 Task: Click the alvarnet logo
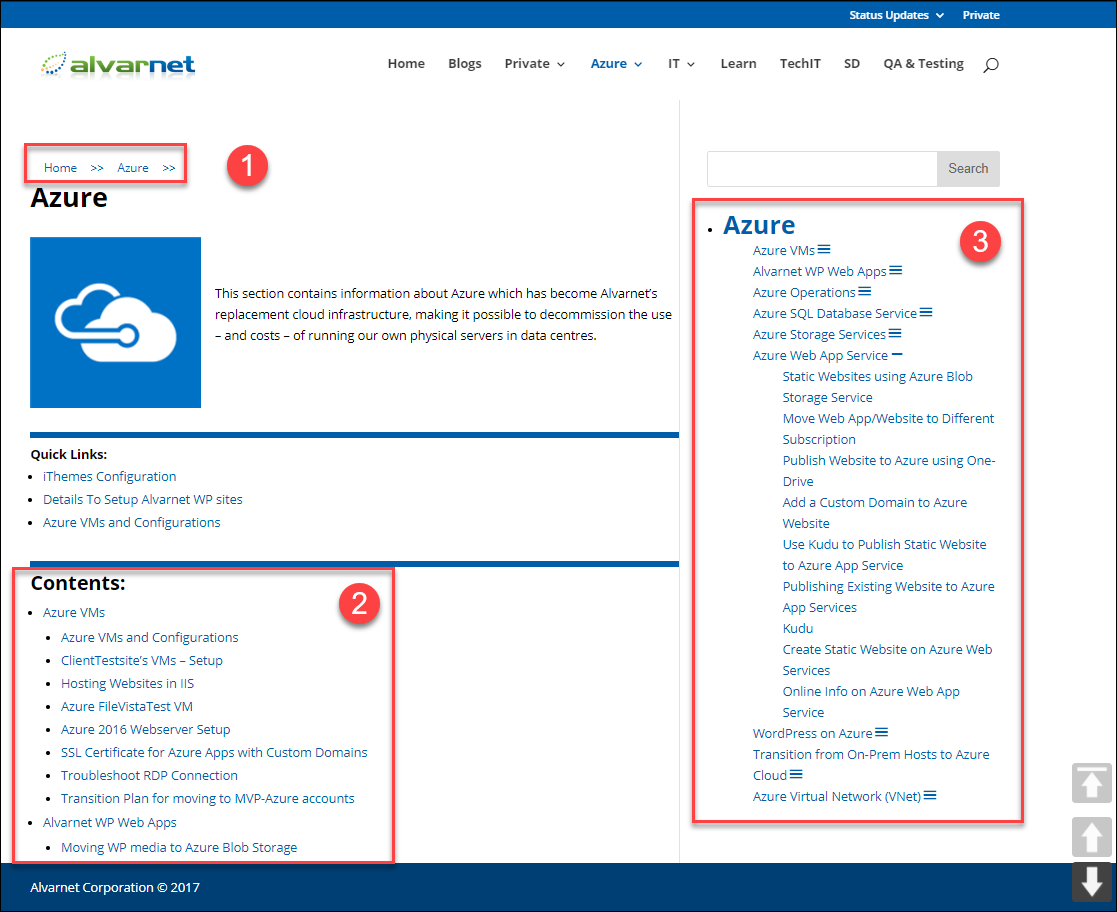click(118, 64)
